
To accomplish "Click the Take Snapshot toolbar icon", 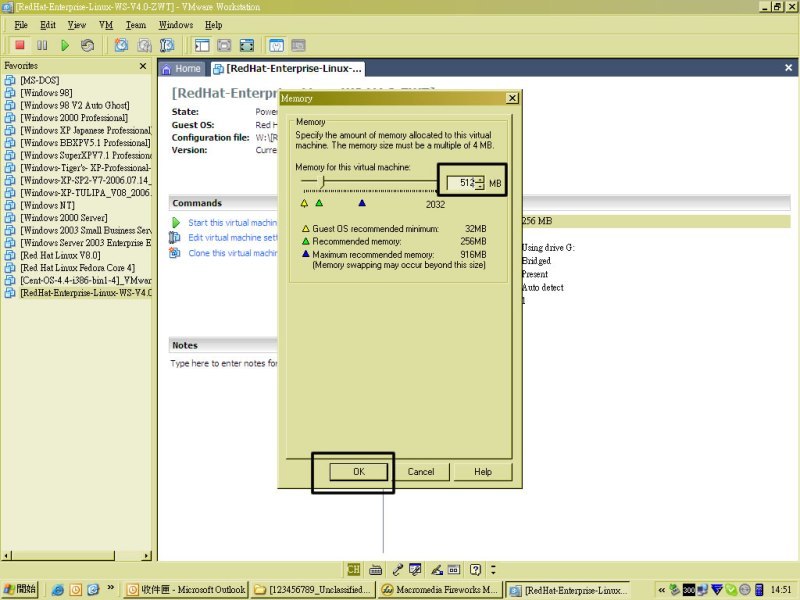I will 121,45.
